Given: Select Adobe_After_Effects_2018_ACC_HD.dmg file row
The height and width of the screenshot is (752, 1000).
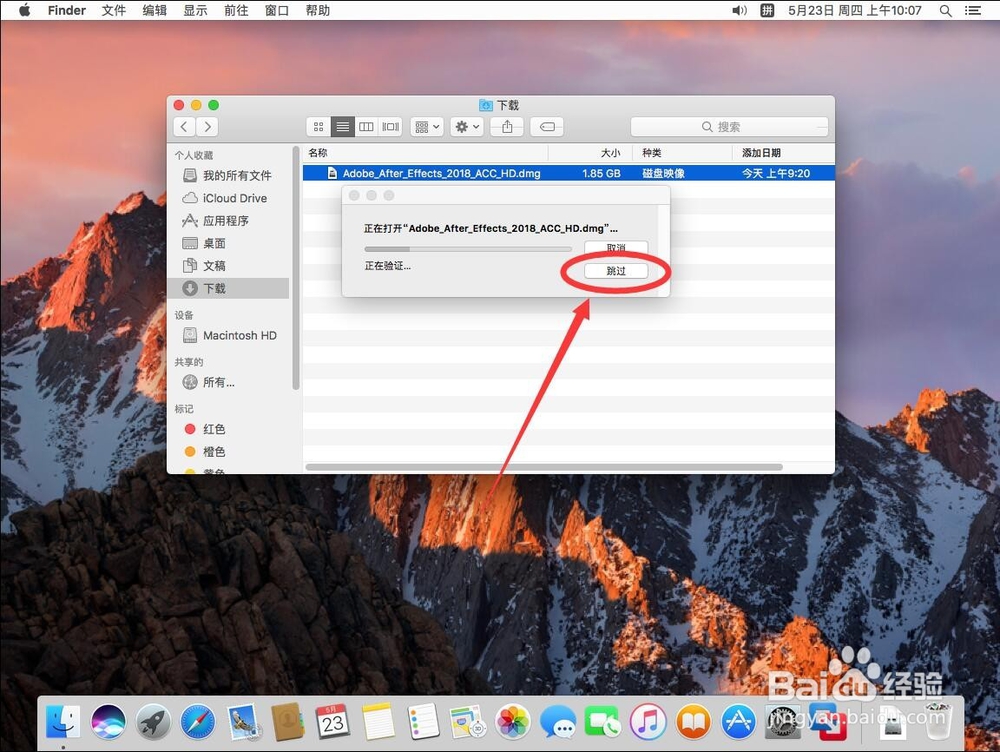Looking at the screenshot, I should tap(568, 173).
